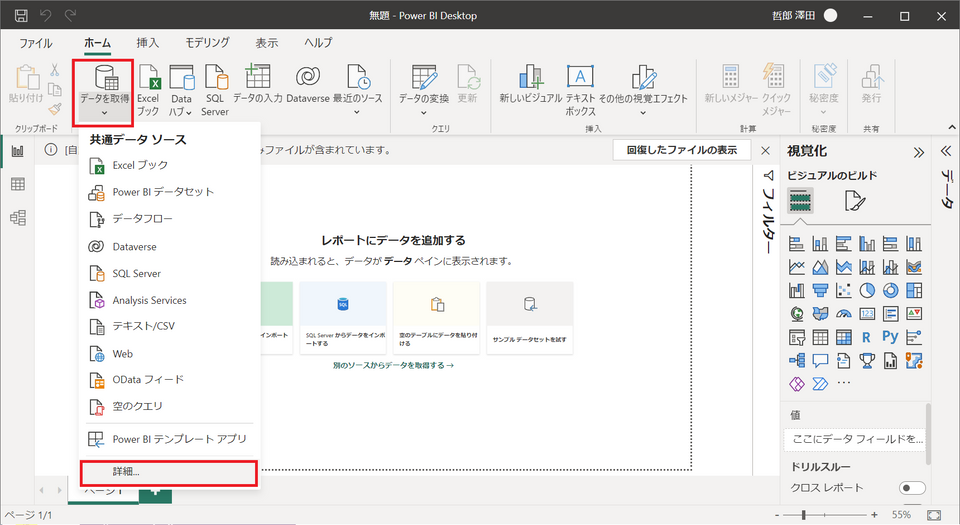Open the データを取得 (Get Data) dropdown button
This screenshot has height=525, width=960.
click(x=104, y=93)
